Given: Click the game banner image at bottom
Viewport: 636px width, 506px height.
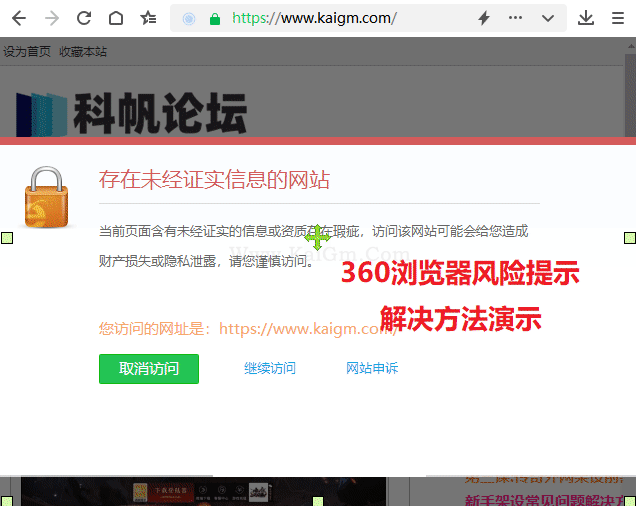Looking at the screenshot, I should [x=203, y=491].
